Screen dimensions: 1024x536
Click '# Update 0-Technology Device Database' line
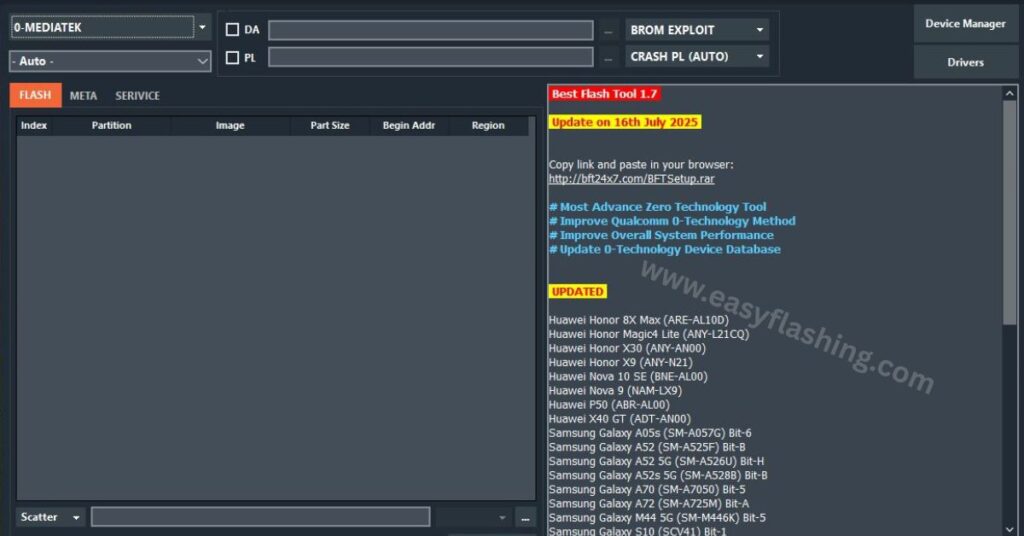coord(665,249)
